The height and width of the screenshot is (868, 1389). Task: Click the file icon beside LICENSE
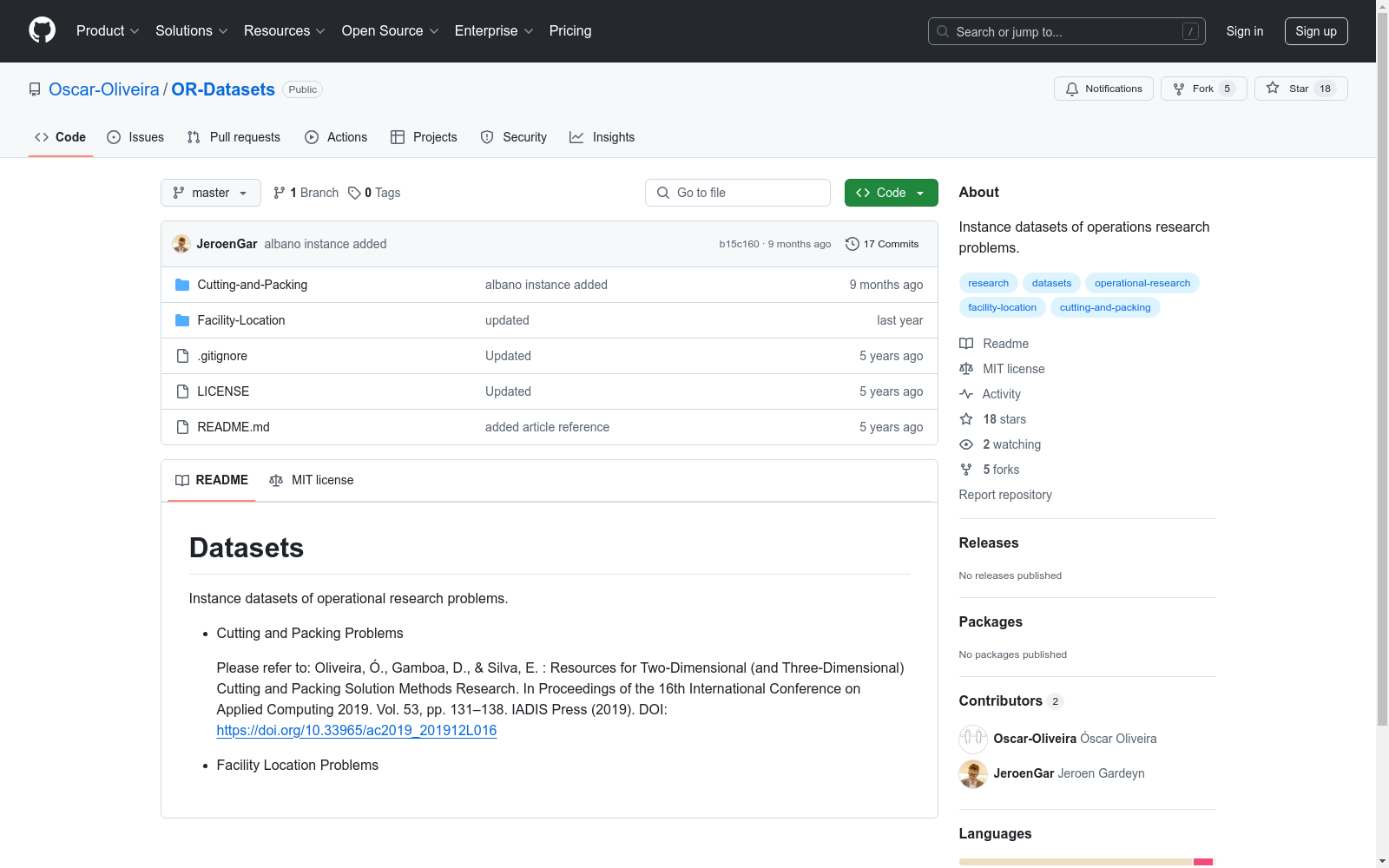[x=182, y=391]
